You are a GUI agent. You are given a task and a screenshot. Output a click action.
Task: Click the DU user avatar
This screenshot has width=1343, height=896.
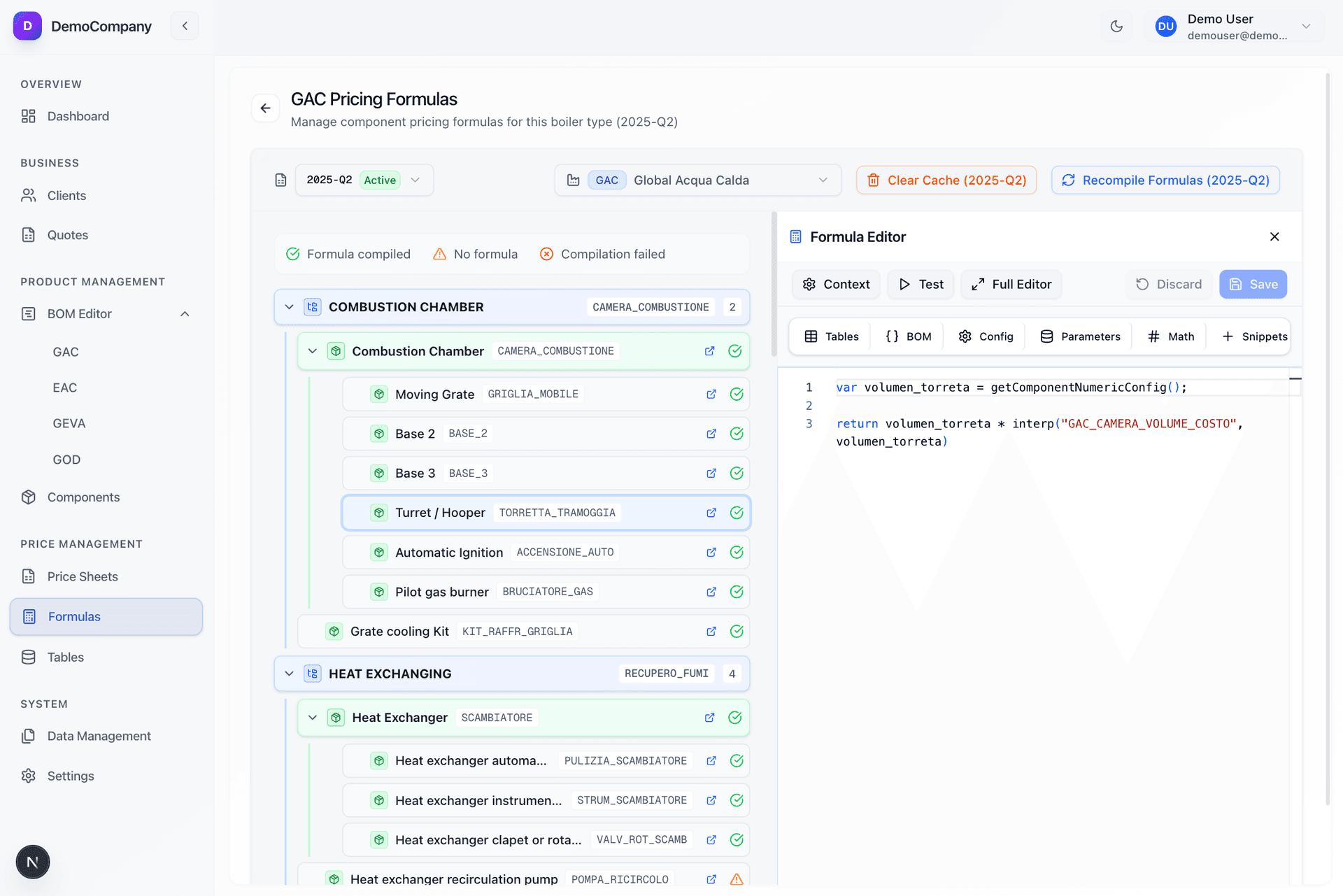coord(1165,27)
